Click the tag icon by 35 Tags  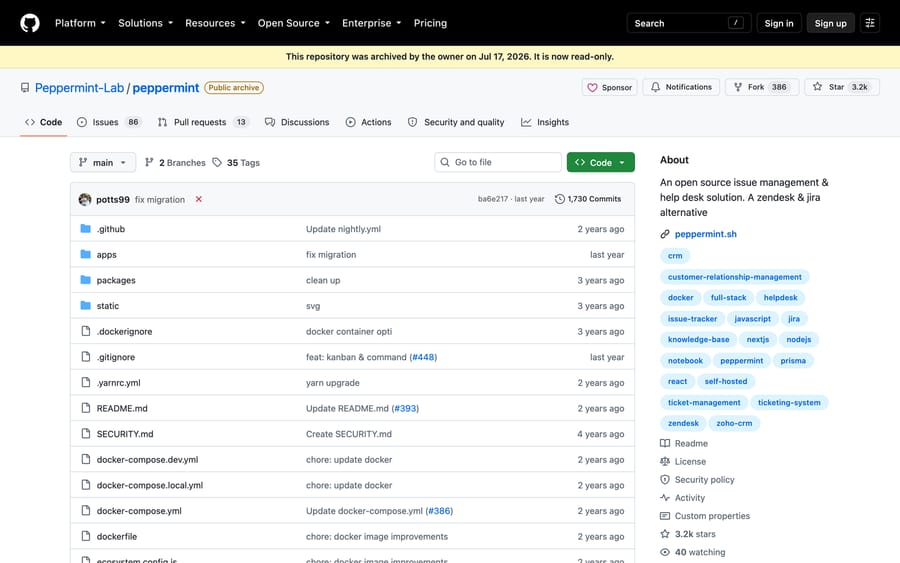tap(217, 162)
